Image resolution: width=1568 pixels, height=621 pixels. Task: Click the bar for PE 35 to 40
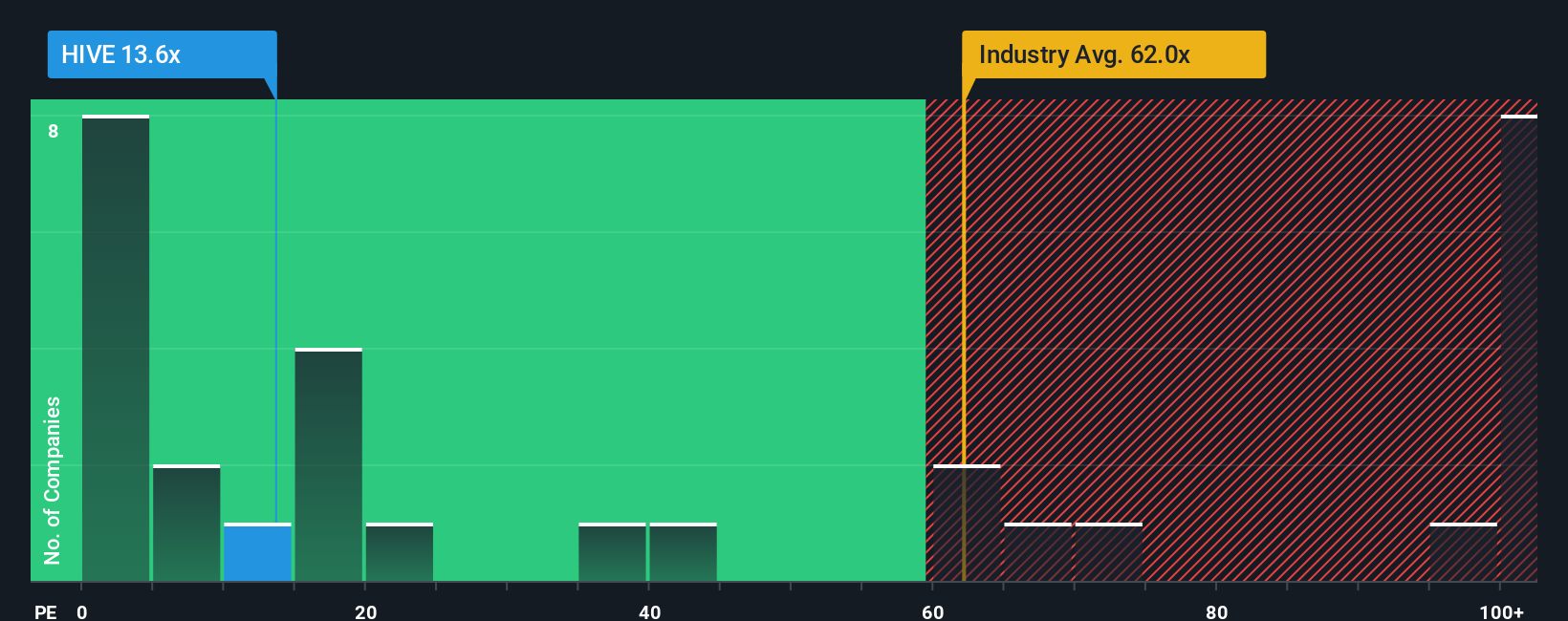click(612, 552)
